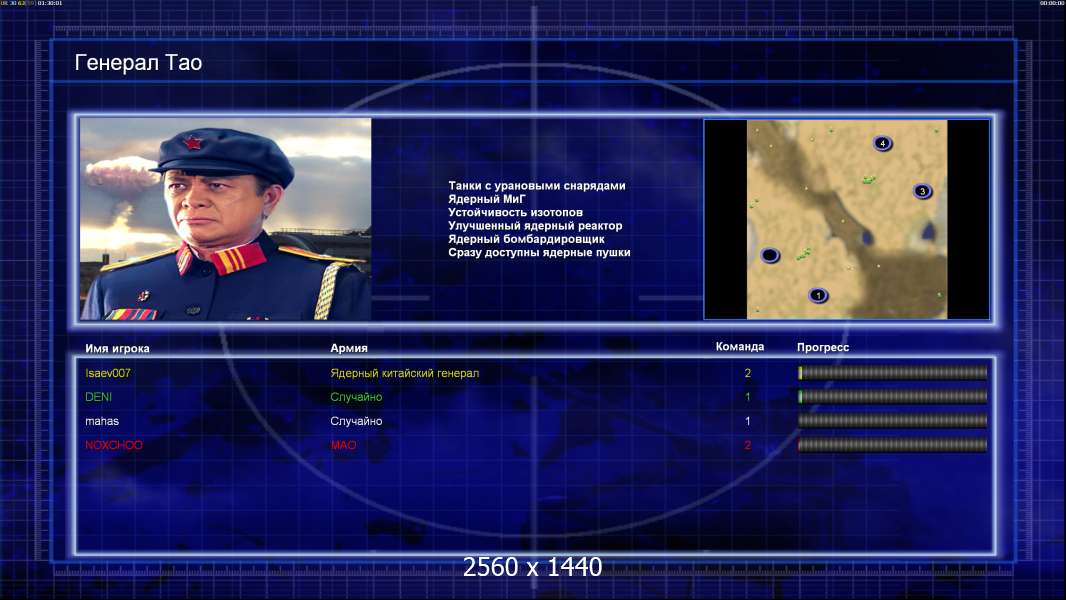Click the Isaev007 loading progress bar
1066x600 pixels.
coord(893,372)
